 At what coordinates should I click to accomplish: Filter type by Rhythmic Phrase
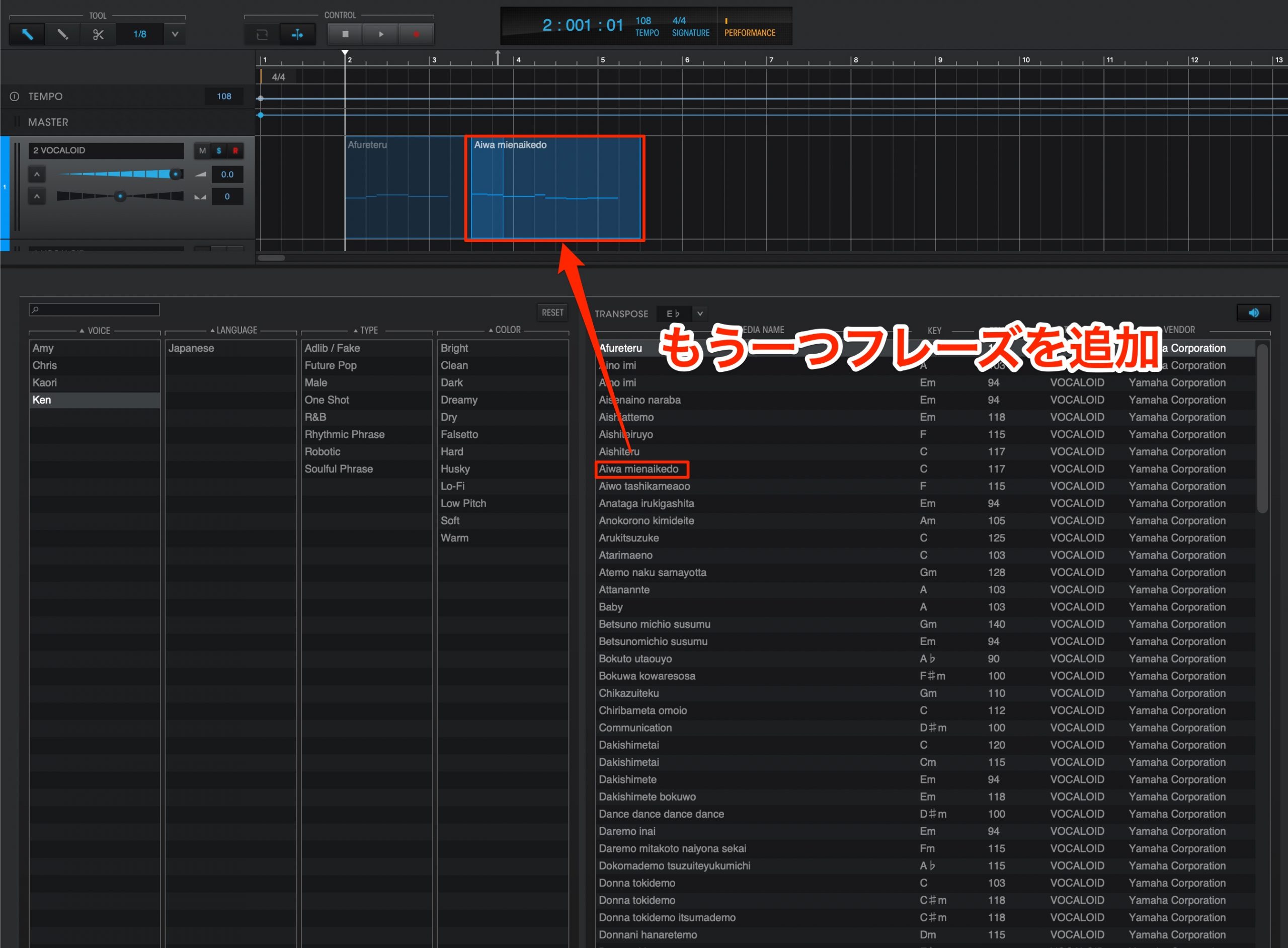pos(367,434)
